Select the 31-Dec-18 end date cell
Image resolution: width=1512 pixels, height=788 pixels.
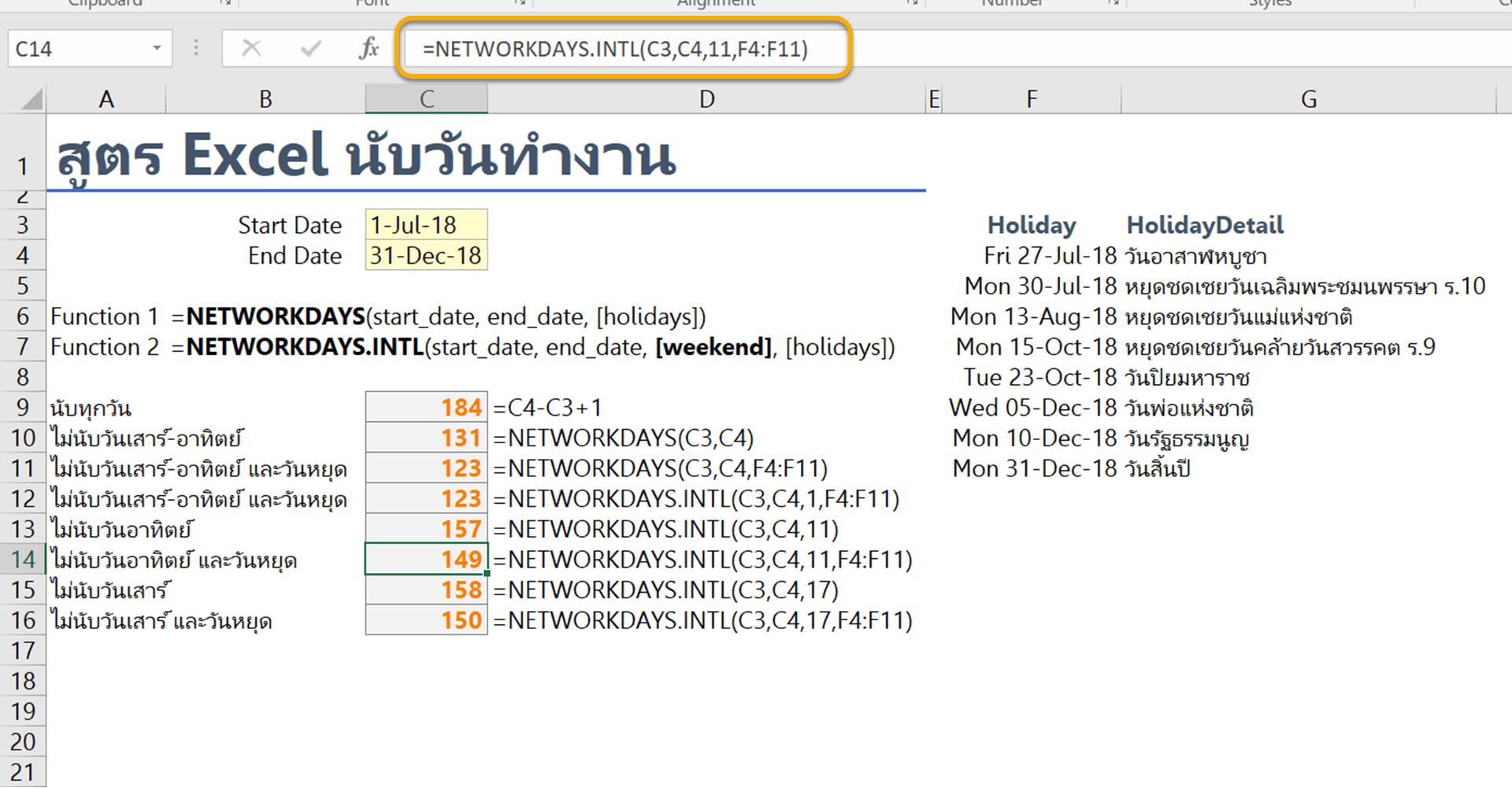[426, 256]
